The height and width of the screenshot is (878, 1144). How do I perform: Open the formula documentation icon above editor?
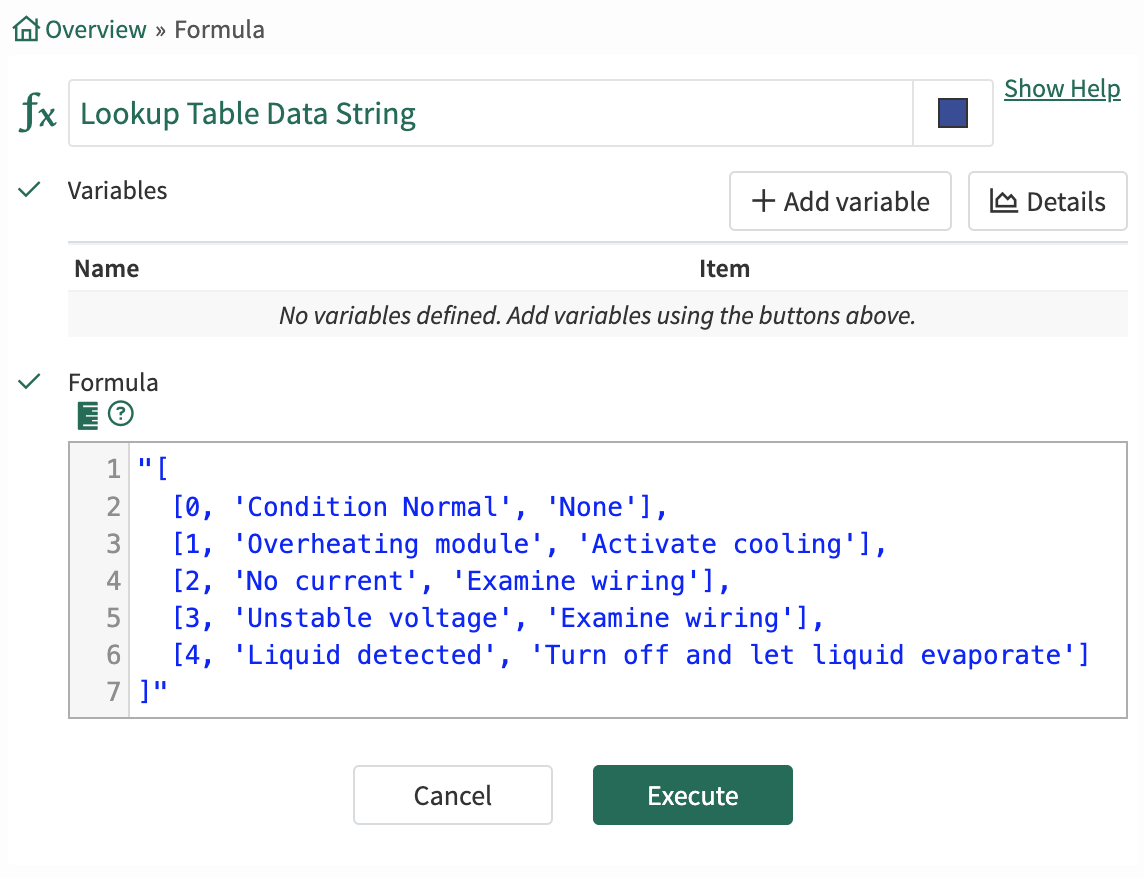(x=88, y=415)
